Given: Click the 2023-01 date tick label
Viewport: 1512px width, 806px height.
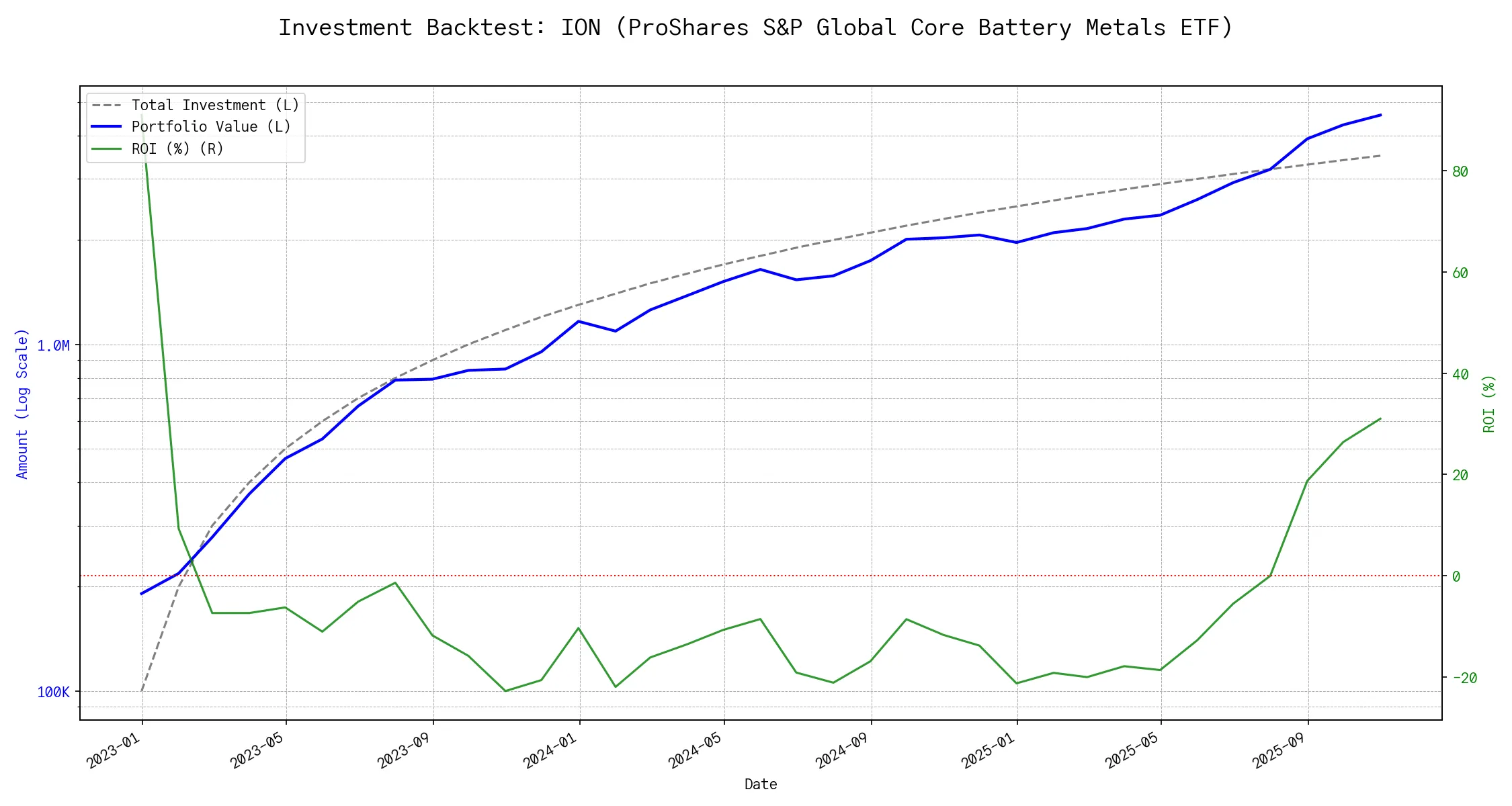Looking at the screenshot, I should 114,750.
